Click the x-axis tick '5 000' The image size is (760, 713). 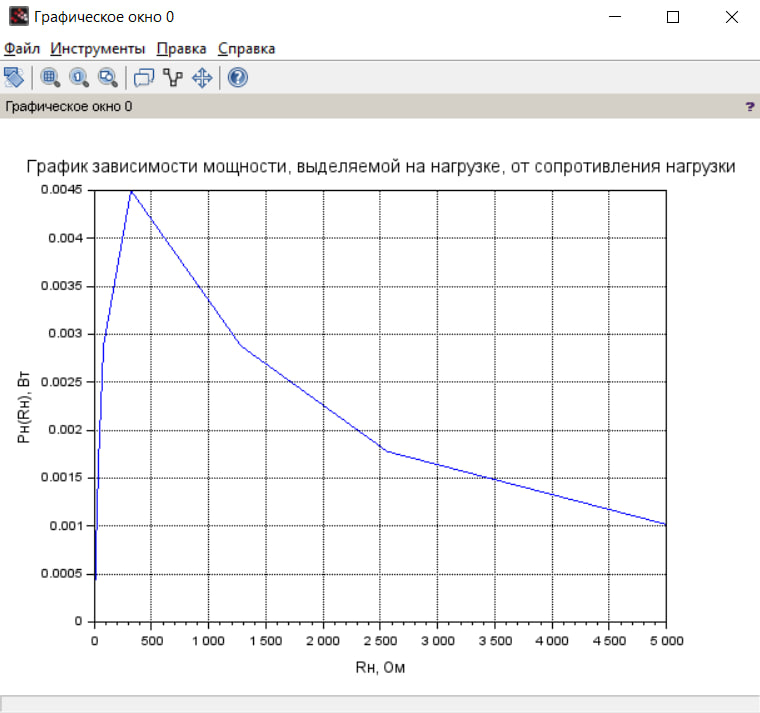[x=666, y=641]
